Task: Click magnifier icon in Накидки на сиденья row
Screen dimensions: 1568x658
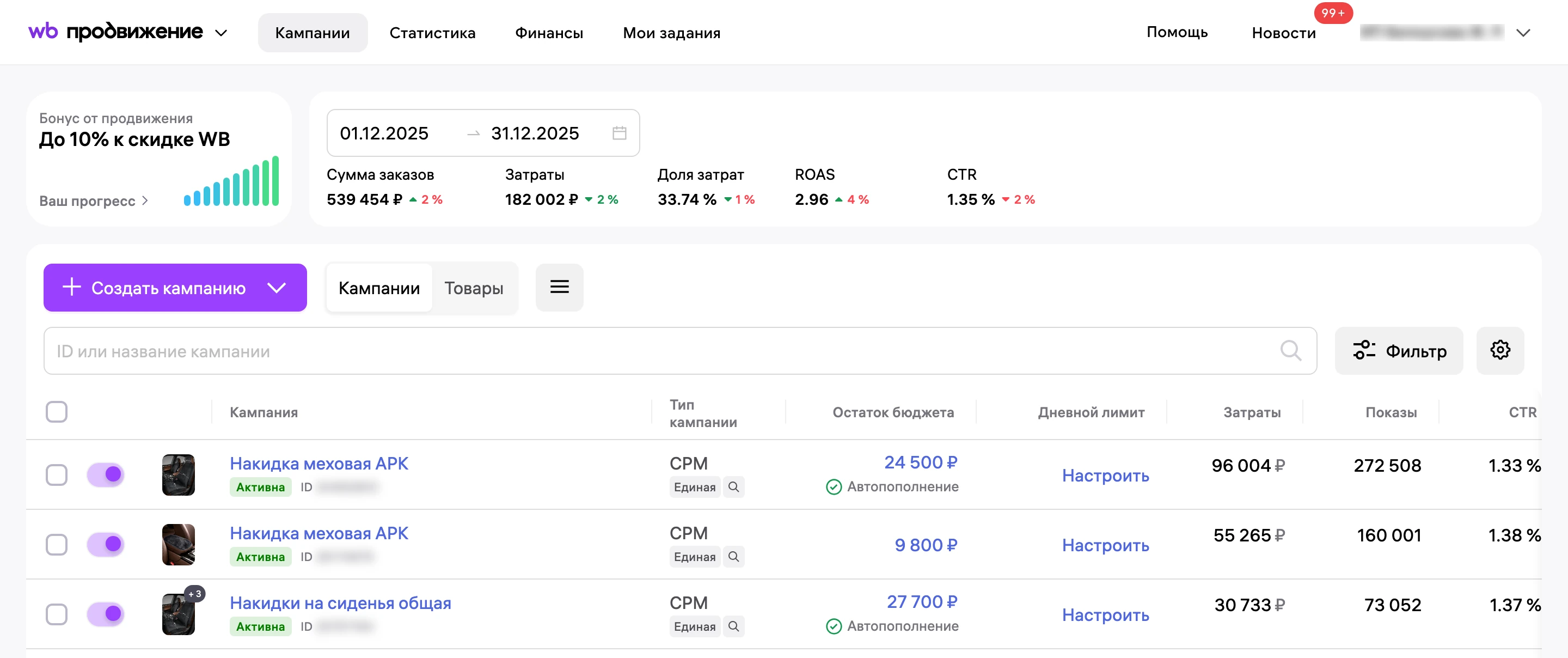Action: [x=733, y=626]
